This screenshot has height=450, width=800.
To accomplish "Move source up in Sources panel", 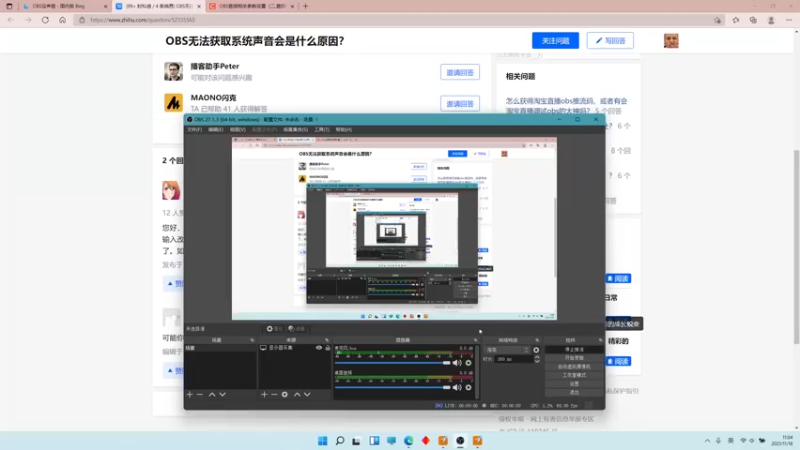I will 297,394.
